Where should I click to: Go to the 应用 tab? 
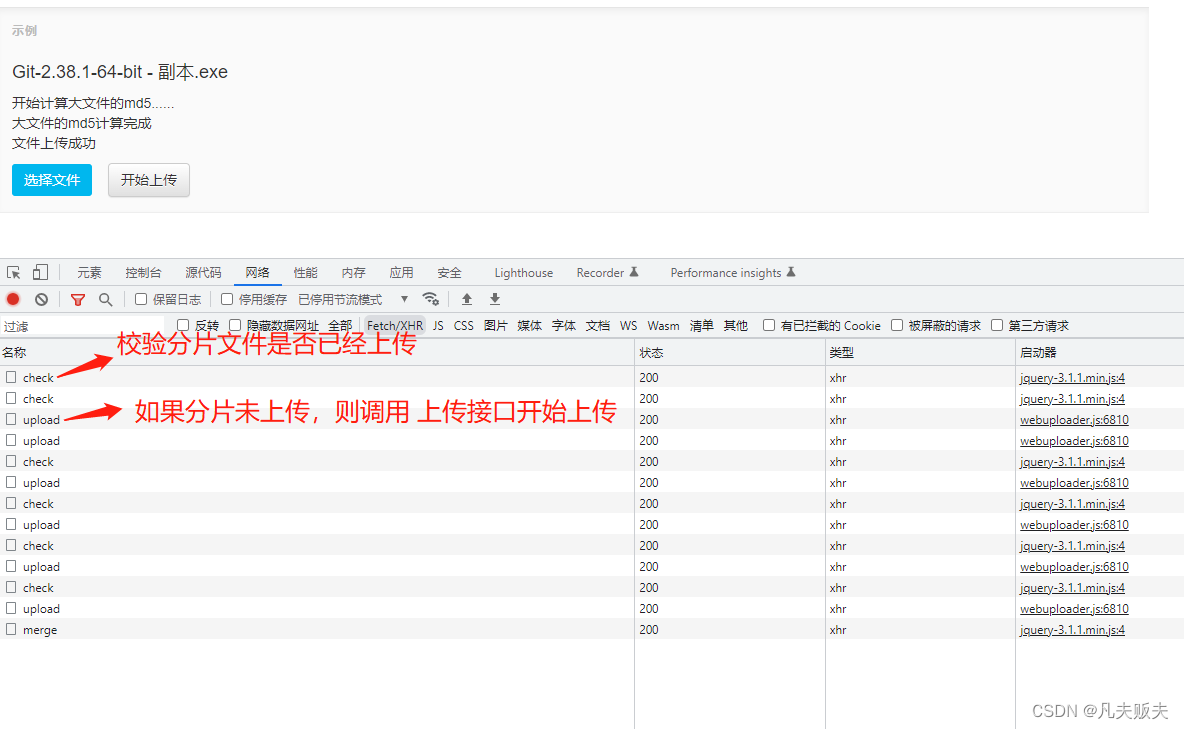click(401, 273)
